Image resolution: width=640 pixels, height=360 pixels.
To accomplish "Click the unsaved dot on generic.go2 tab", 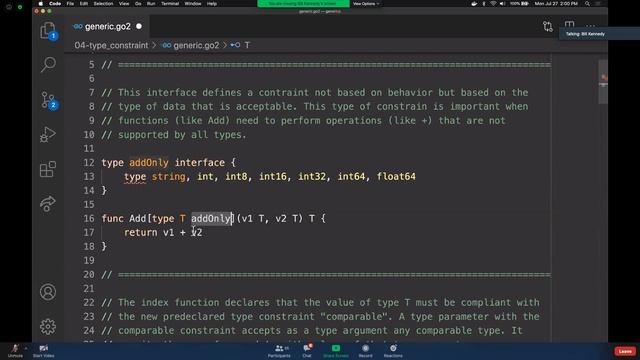I will click(139, 27).
